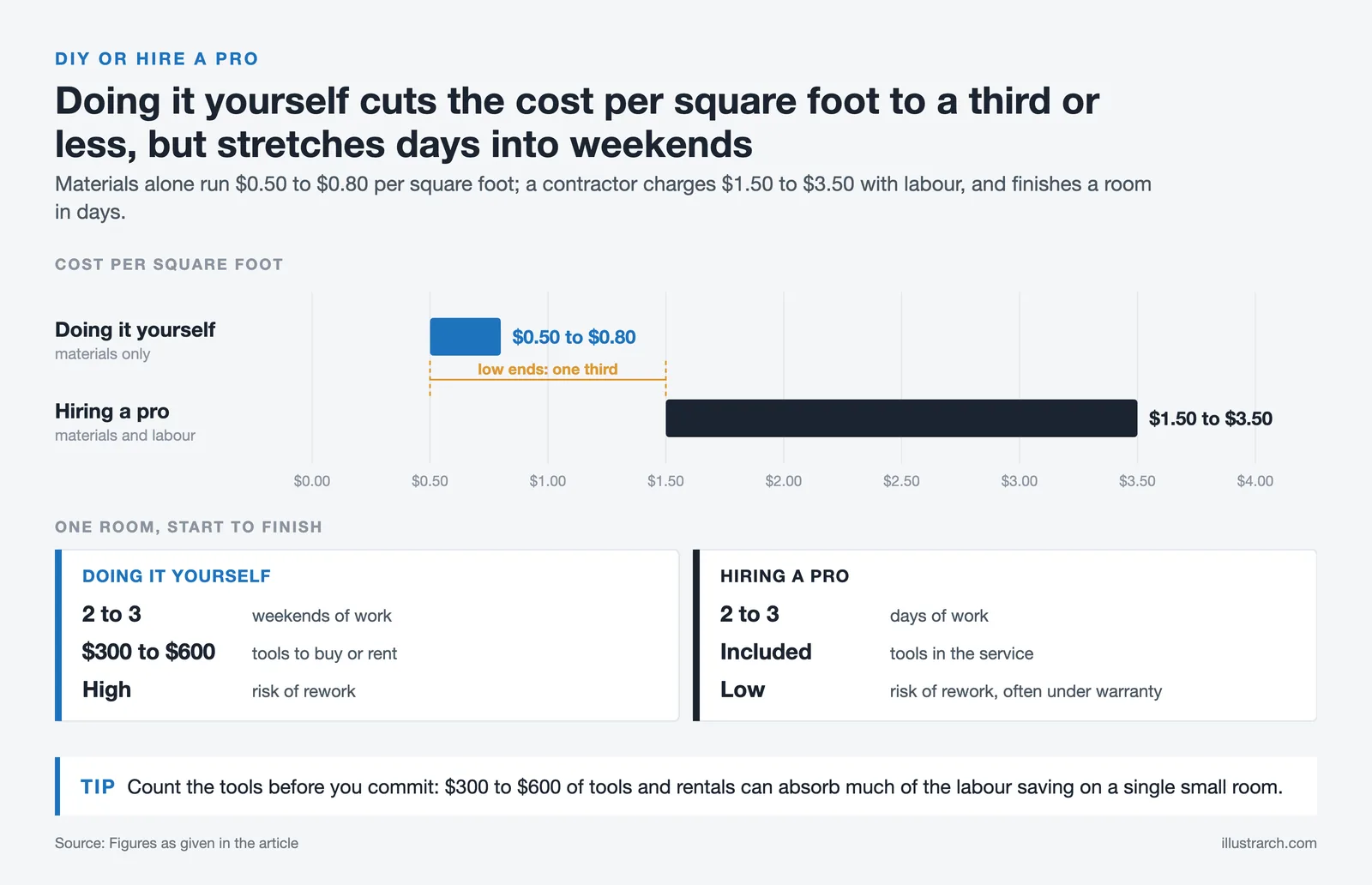Click 'Doing it yourself' chart row label

pyautogui.click(x=135, y=330)
